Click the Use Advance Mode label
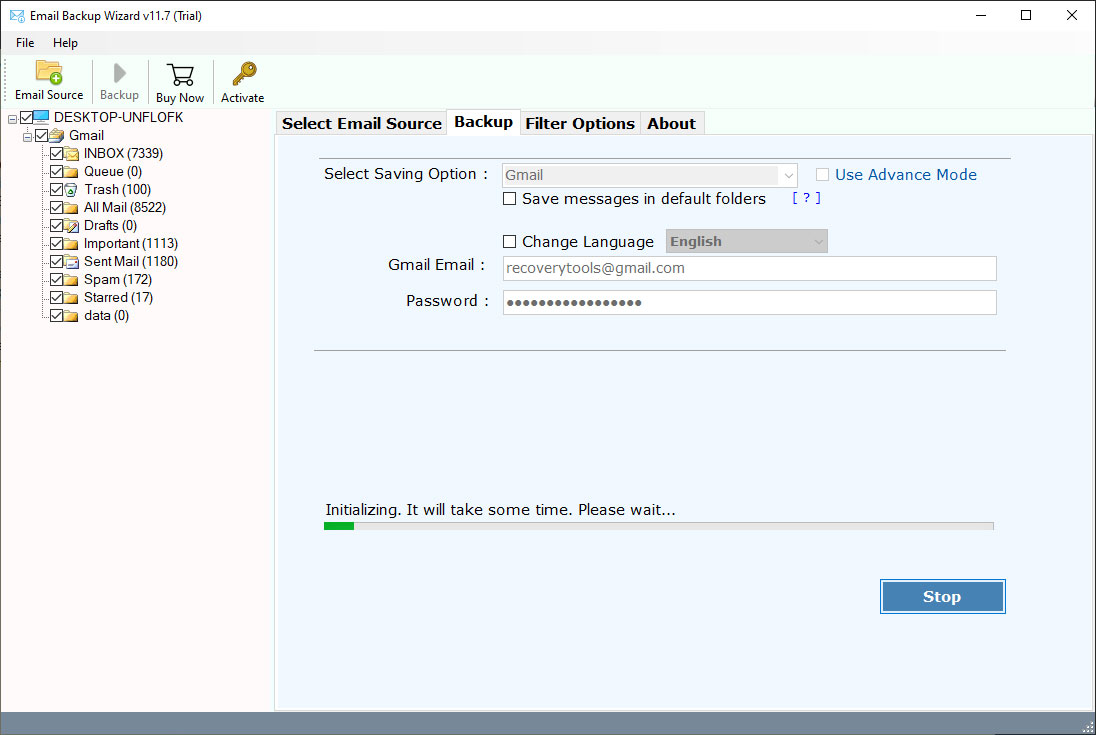 click(906, 175)
